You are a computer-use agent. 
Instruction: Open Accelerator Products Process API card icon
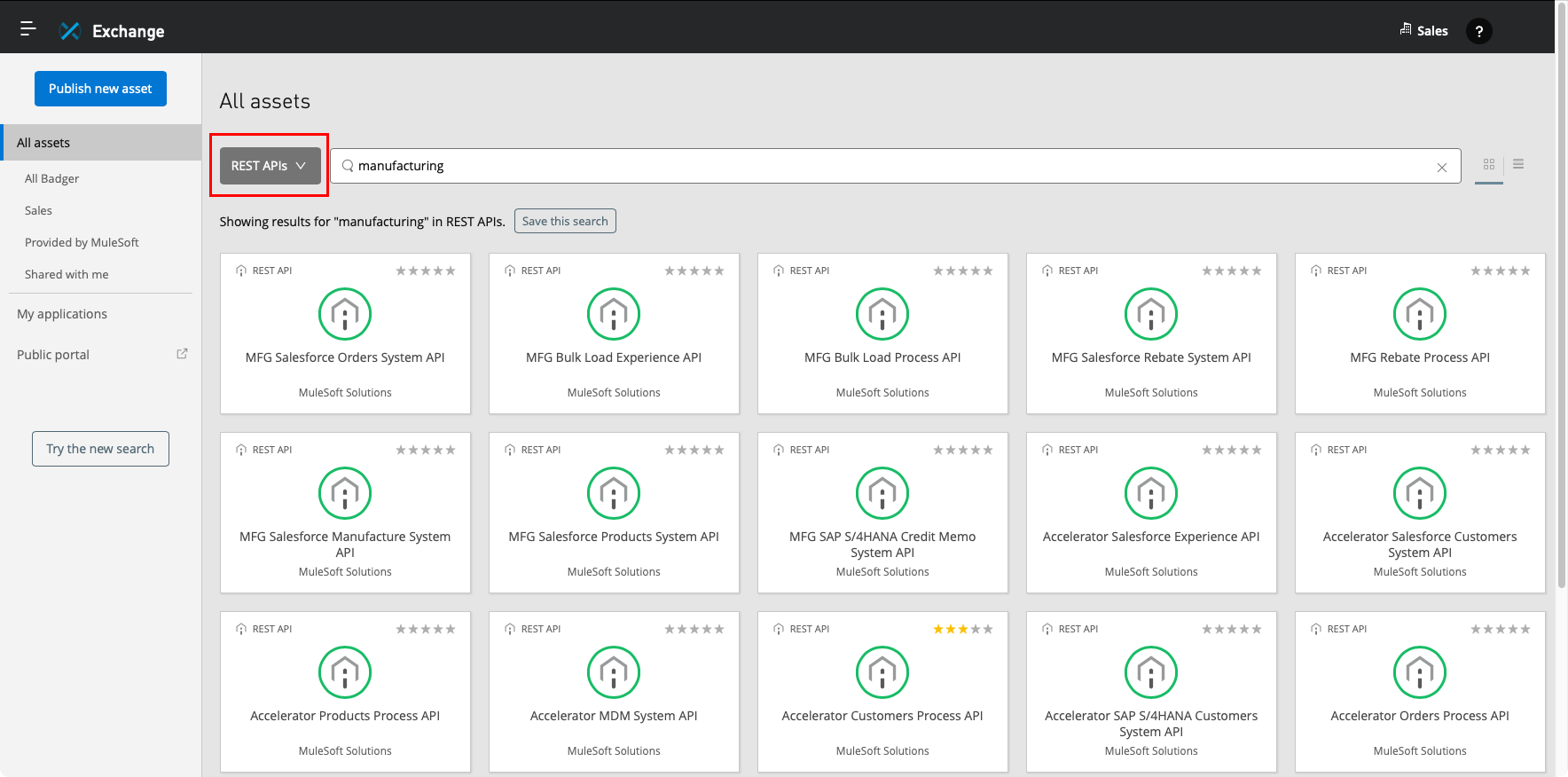pos(345,672)
